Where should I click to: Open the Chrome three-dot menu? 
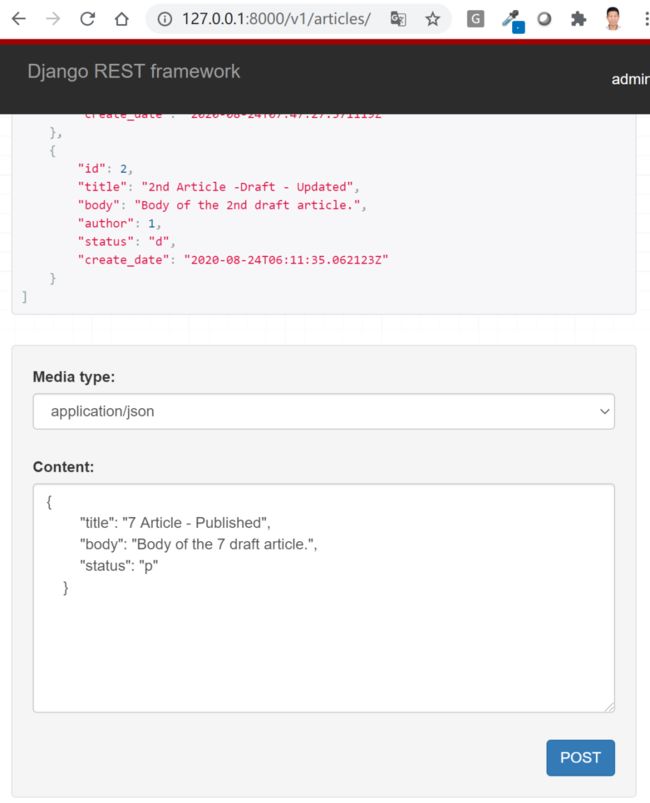tap(646, 19)
